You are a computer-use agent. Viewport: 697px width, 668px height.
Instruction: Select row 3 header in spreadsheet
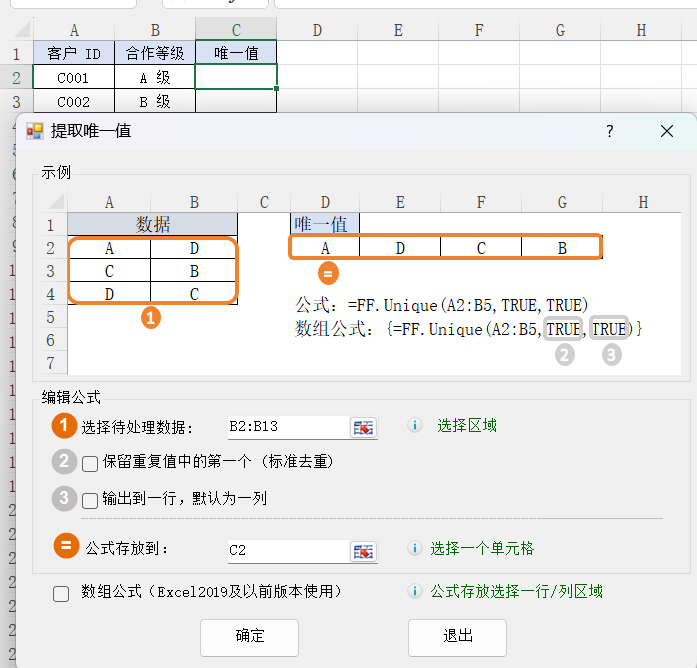(16, 101)
